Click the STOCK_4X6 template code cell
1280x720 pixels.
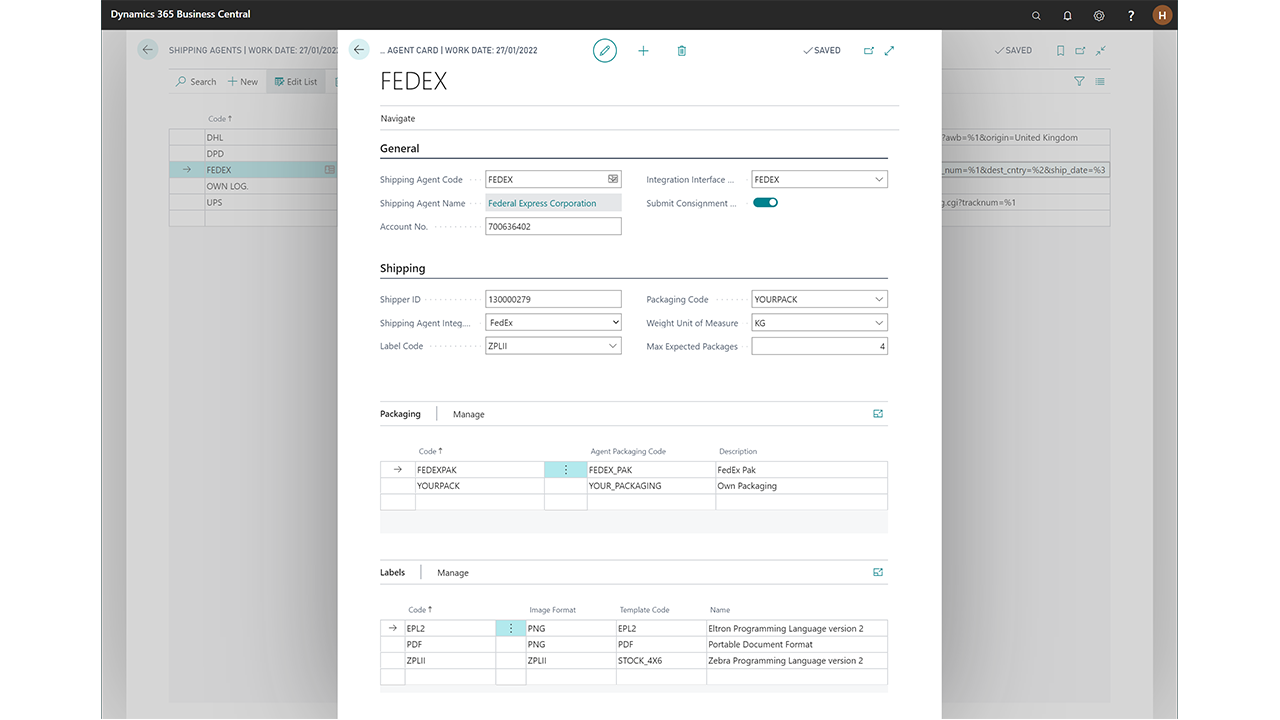661,661
